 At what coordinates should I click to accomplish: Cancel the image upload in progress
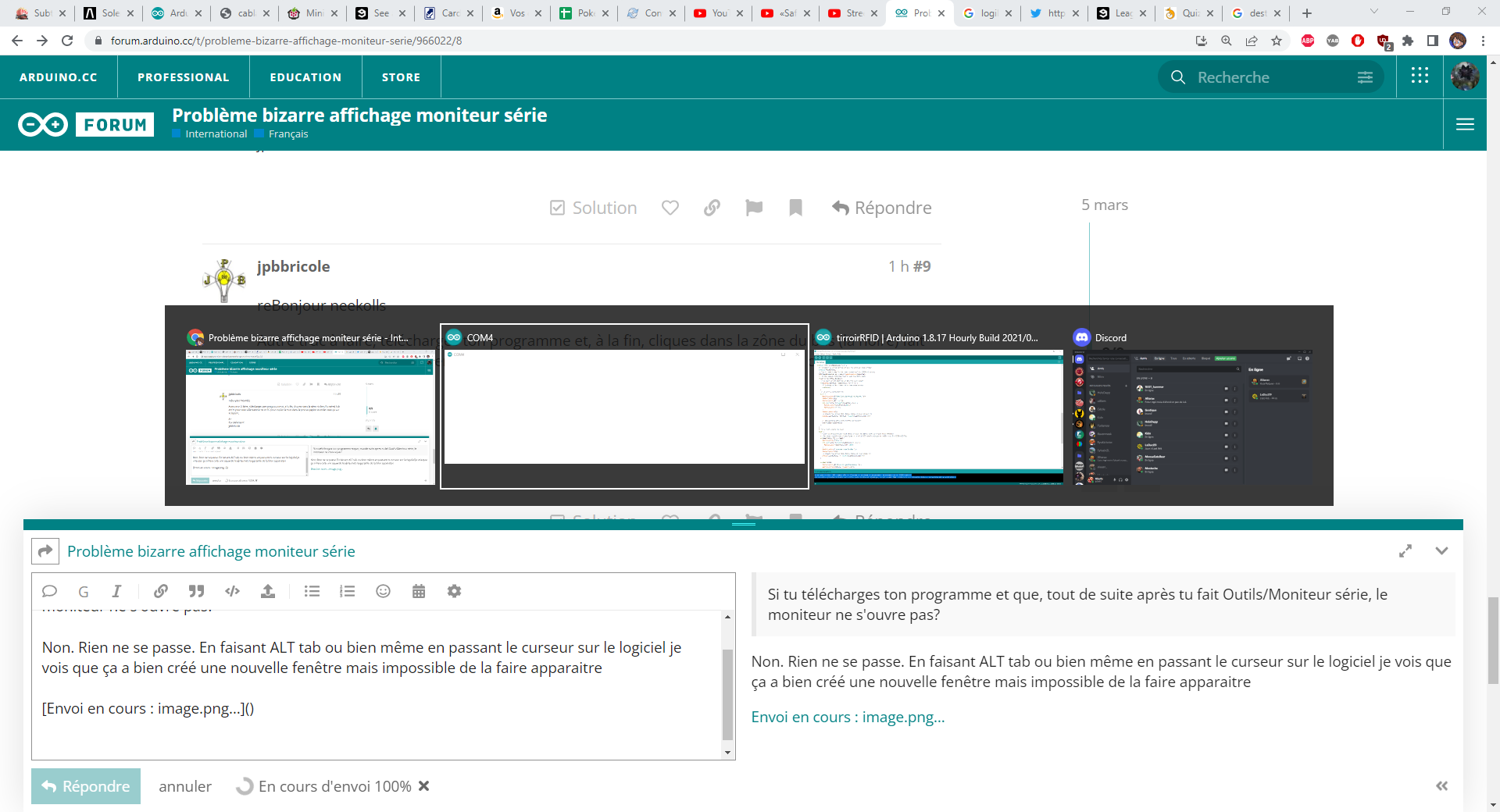click(x=424, y=786)
